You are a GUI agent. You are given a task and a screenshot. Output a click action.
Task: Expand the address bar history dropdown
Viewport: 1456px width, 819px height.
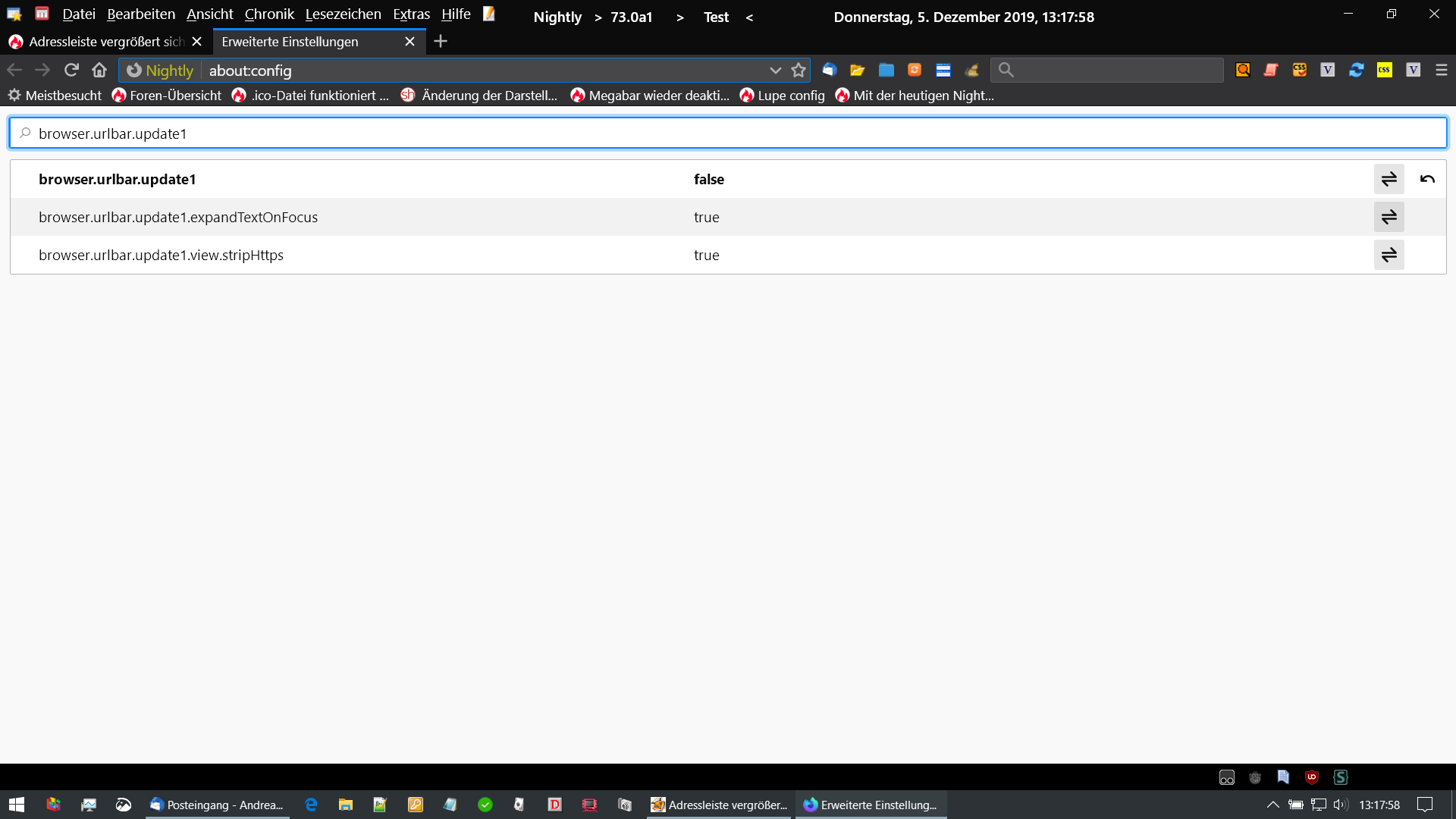(775, 70)
